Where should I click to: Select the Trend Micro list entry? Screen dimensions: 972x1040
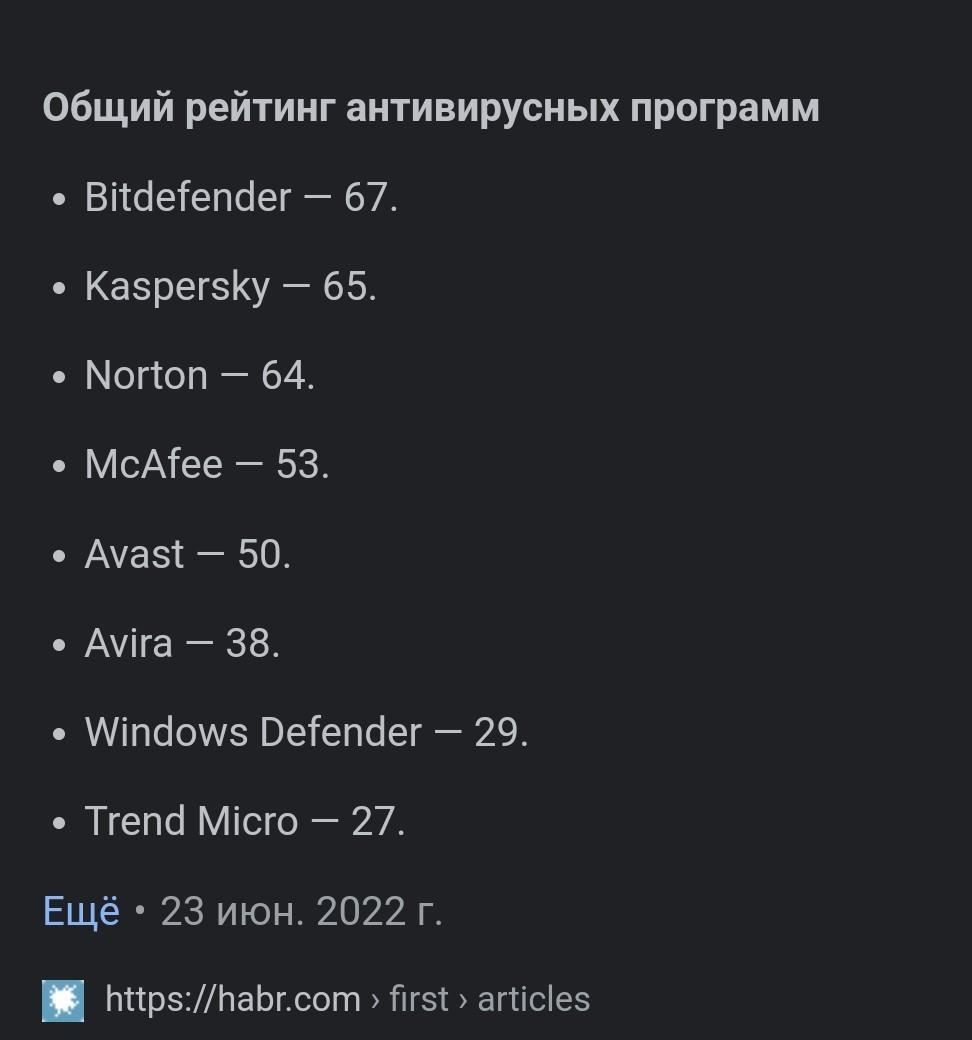[x=245, y=821]
